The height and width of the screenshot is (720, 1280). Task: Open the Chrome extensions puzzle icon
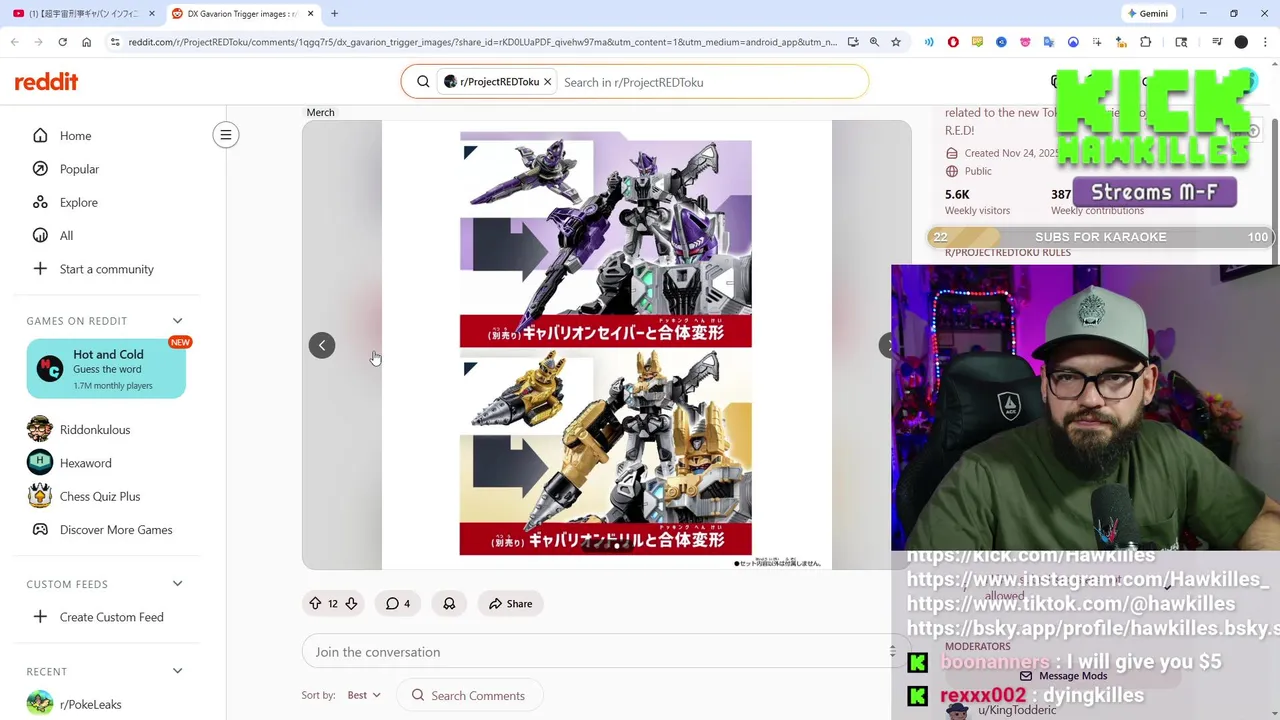click(x=1146, y=42)
